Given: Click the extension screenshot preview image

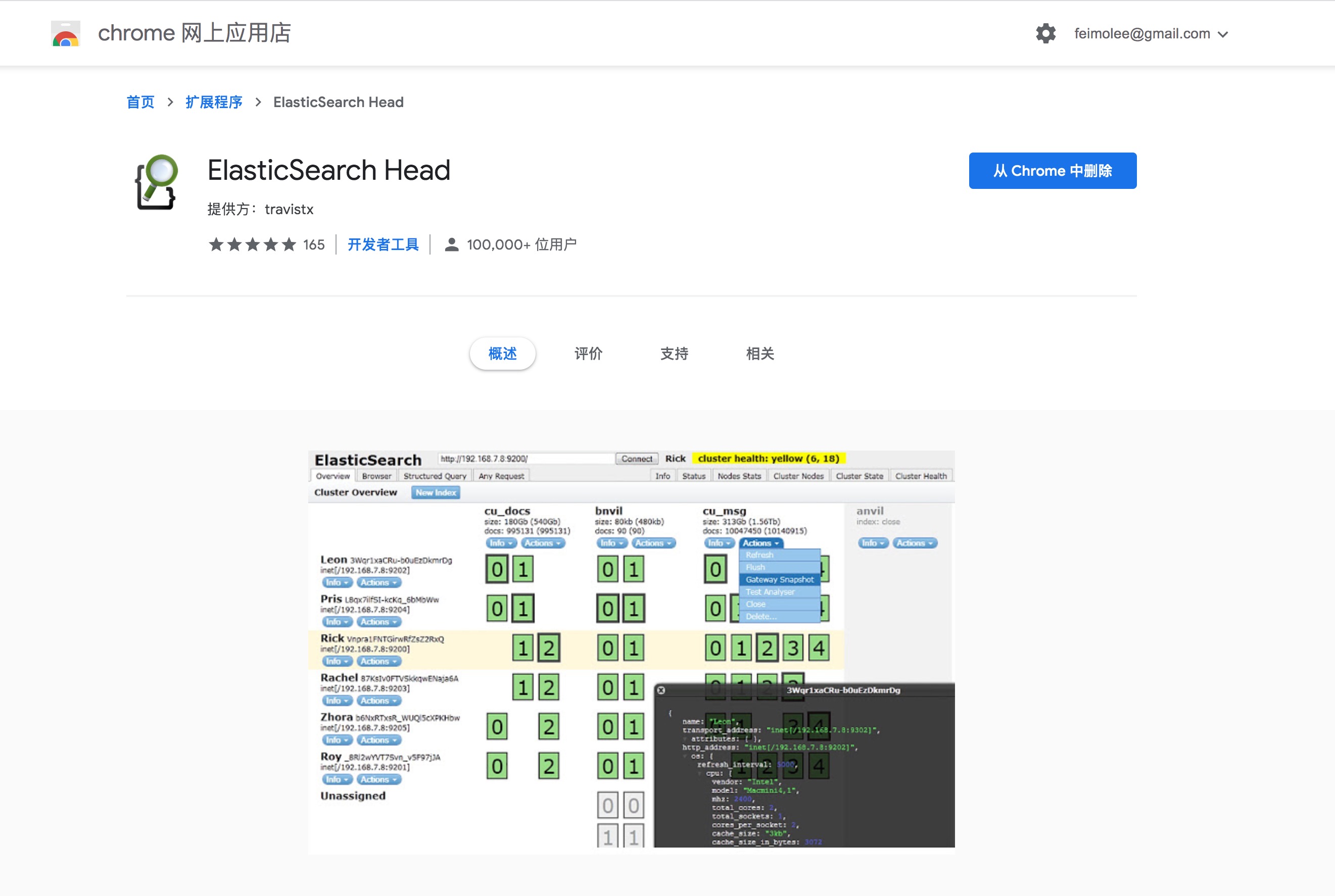Looking at the screenshot, I should [x=631, y=652].
